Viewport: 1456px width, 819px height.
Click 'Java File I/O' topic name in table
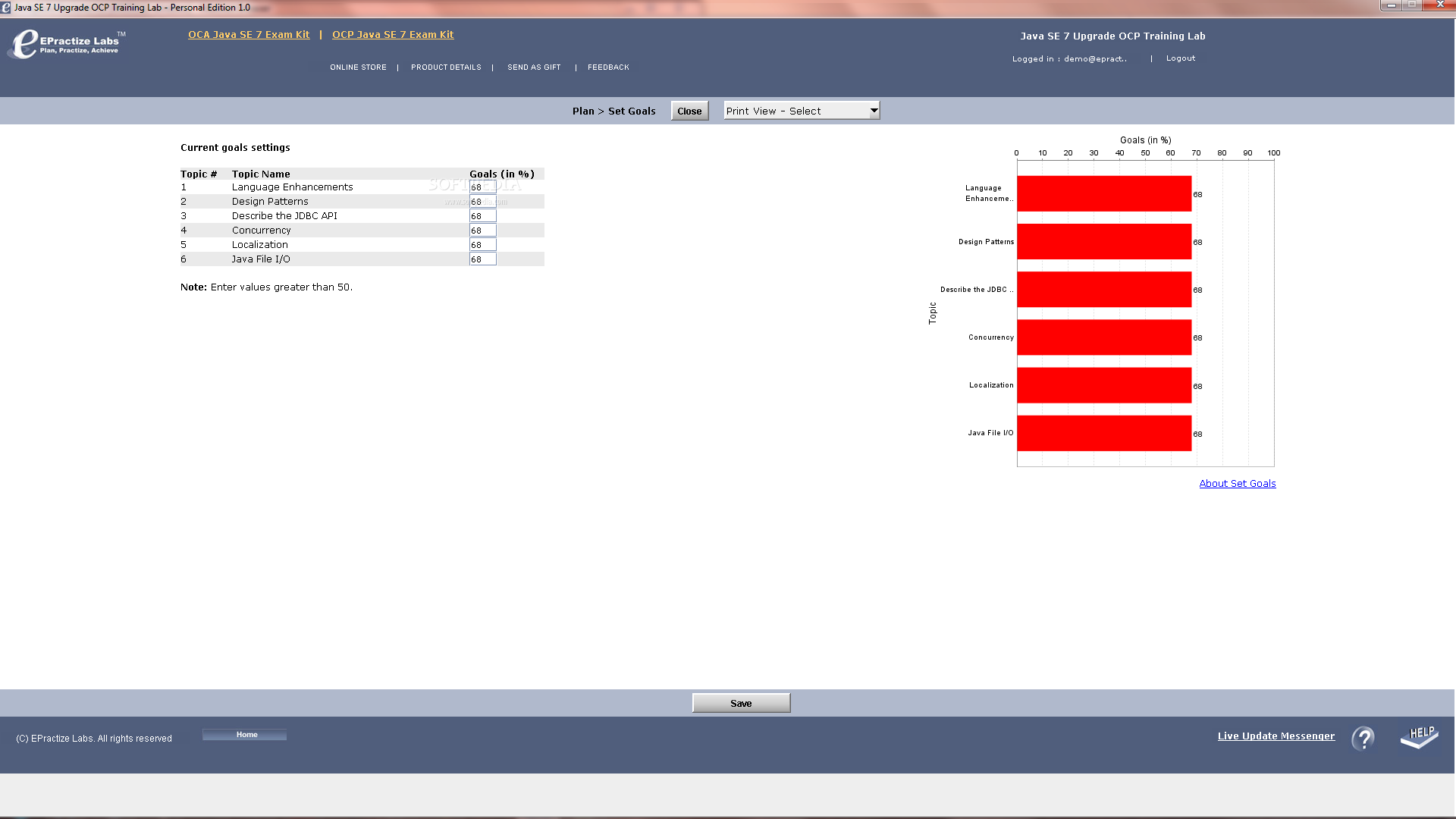coord(261,259)
